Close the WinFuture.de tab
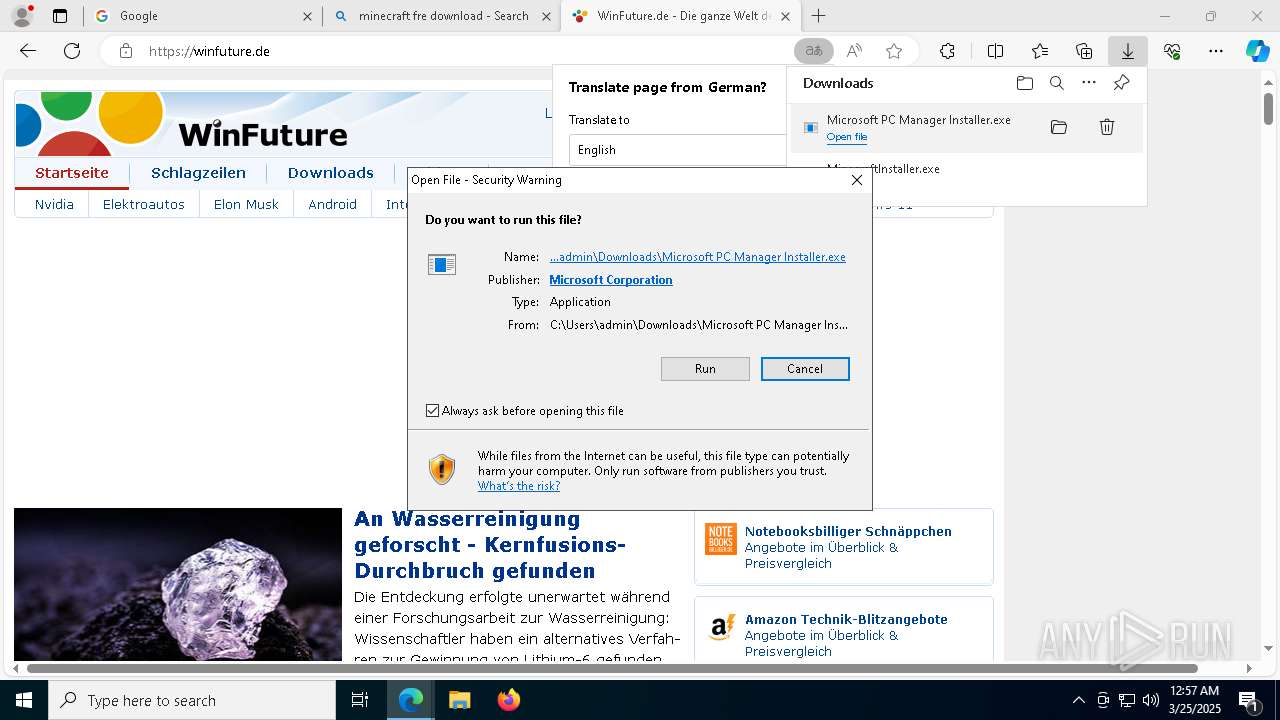Screen dimensions: 1280x720 (786, 16)
